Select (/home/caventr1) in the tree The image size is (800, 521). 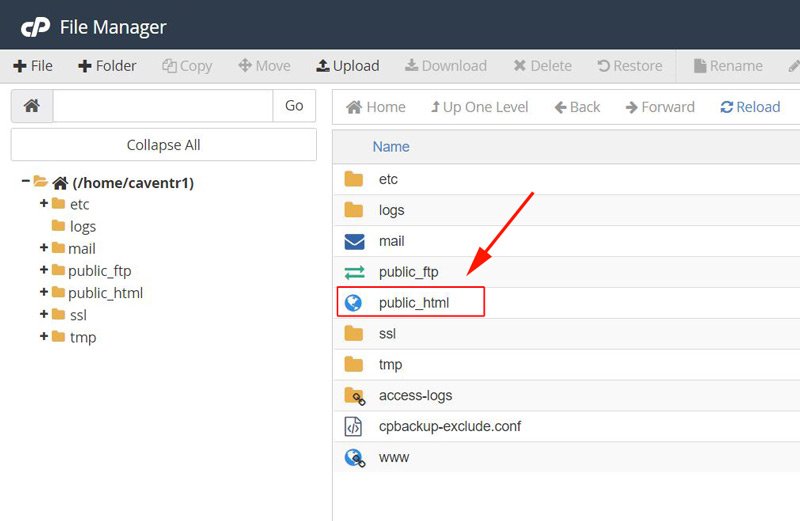click(x=133, y=183)
